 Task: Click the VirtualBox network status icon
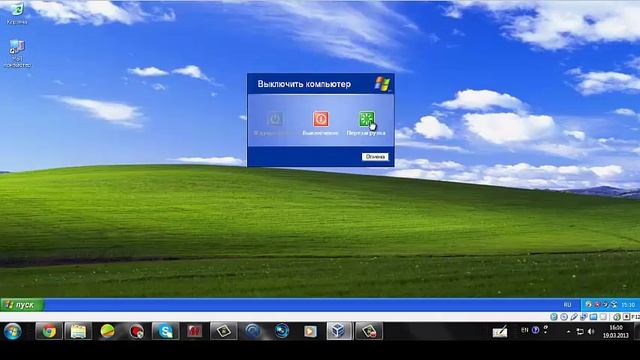point(584,317)
